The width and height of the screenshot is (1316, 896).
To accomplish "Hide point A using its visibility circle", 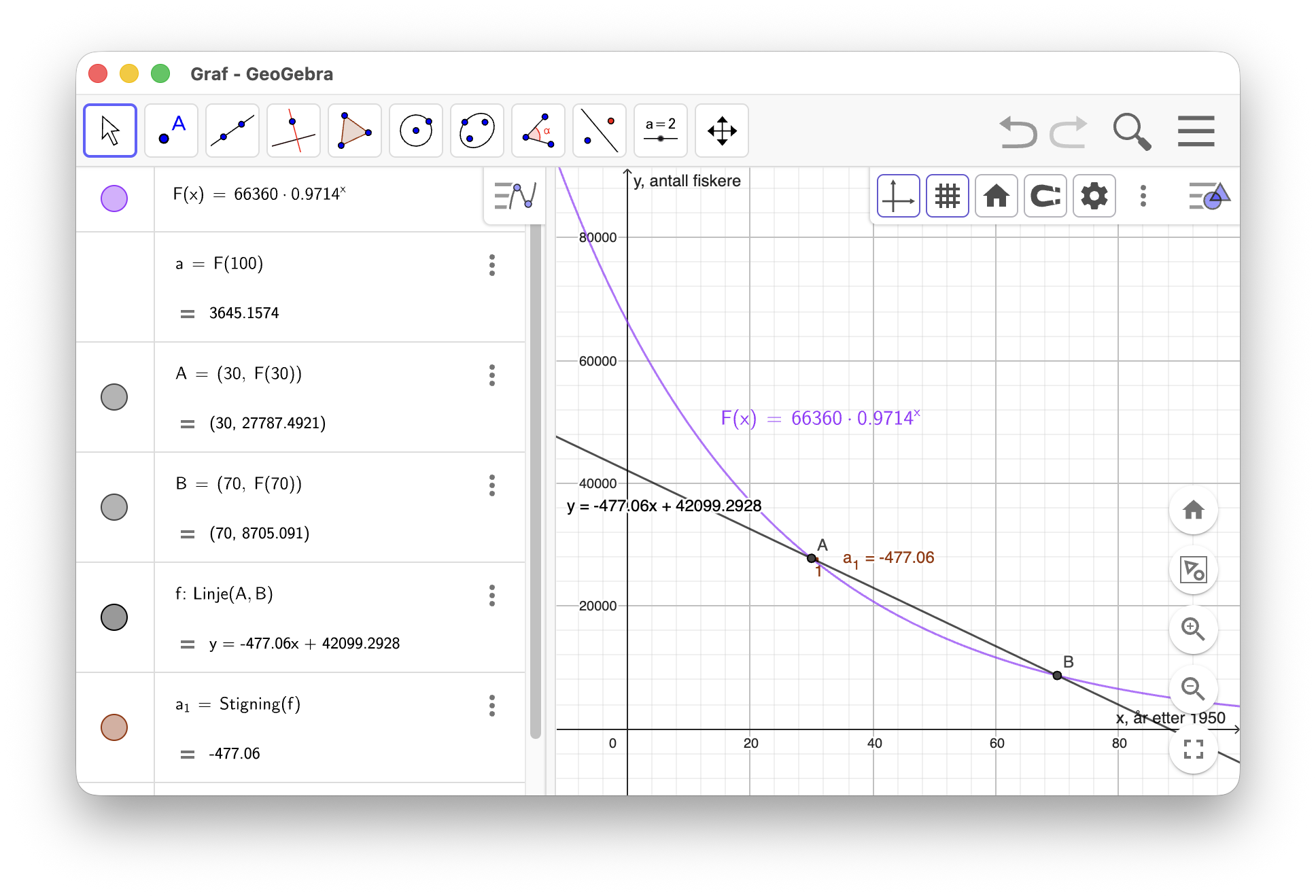I will tap(114, 397).
